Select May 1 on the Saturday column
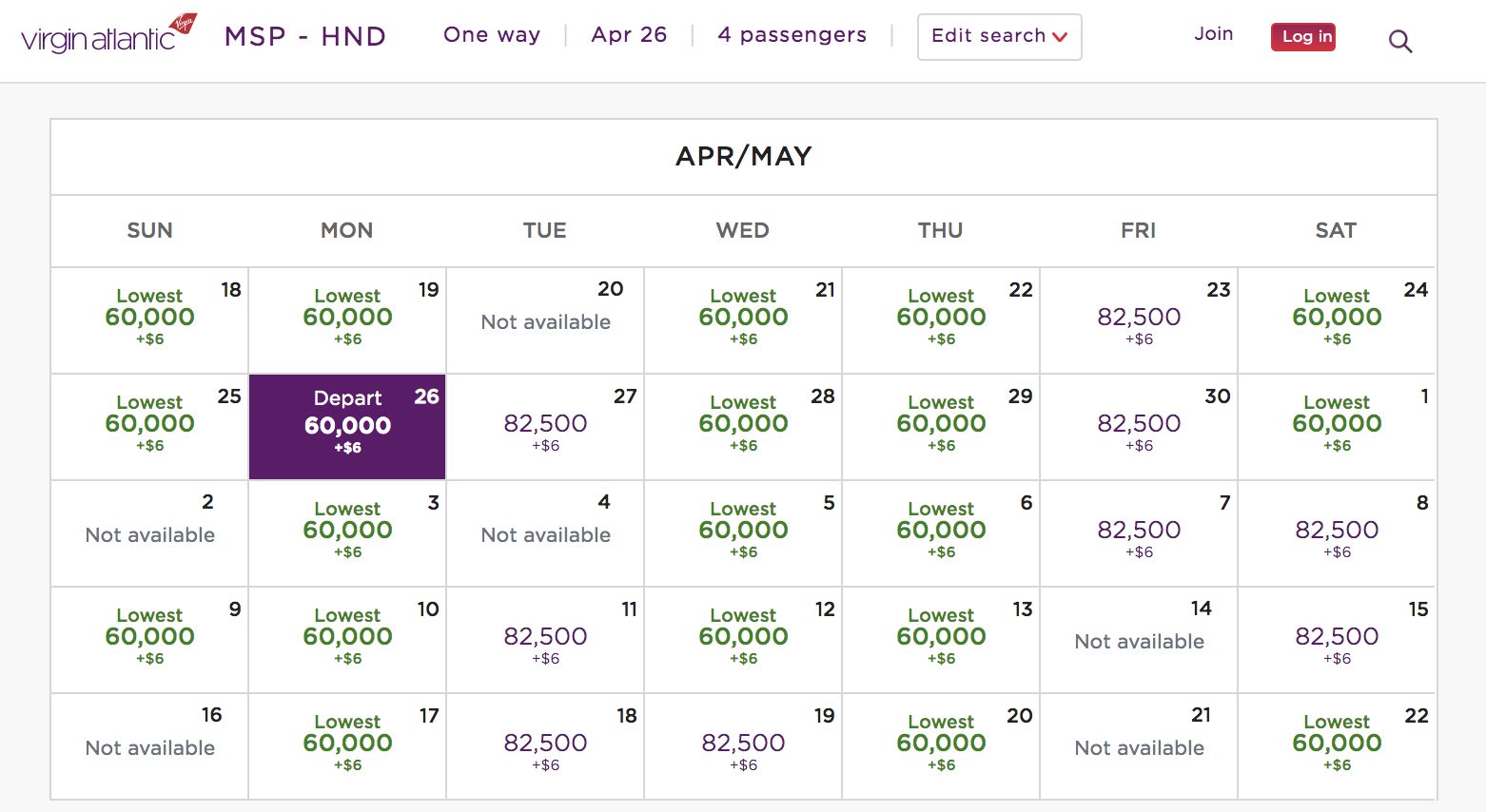The width and height of the screenshot is (1486, 812). tap(1336, 426)
